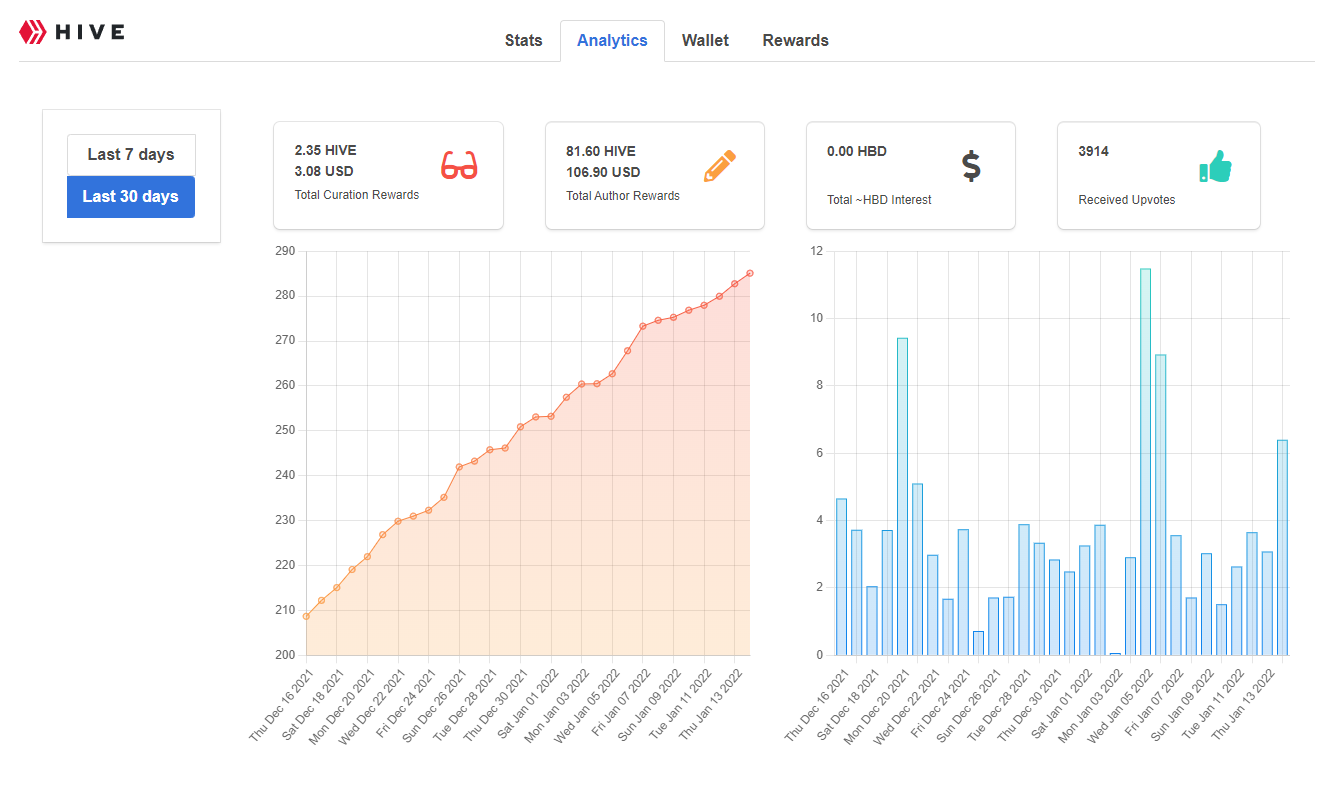Click the 6 y-axis label on the bar chart

(x=819, y=453)
